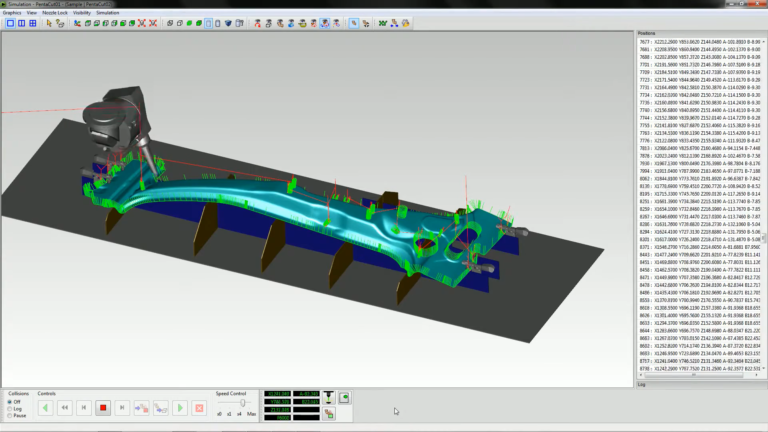Set speed to Max label

[x=251, y=414]
